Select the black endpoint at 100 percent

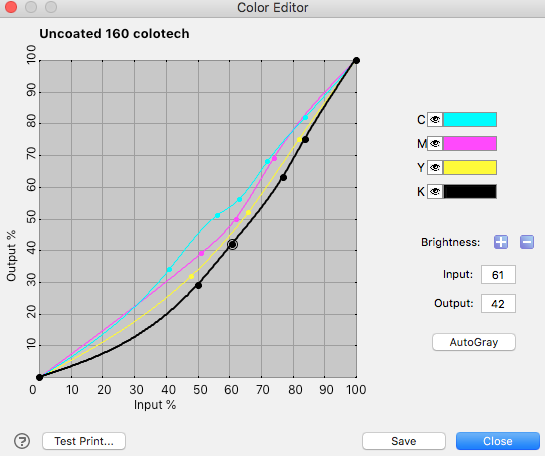click(x=356, y=60)
